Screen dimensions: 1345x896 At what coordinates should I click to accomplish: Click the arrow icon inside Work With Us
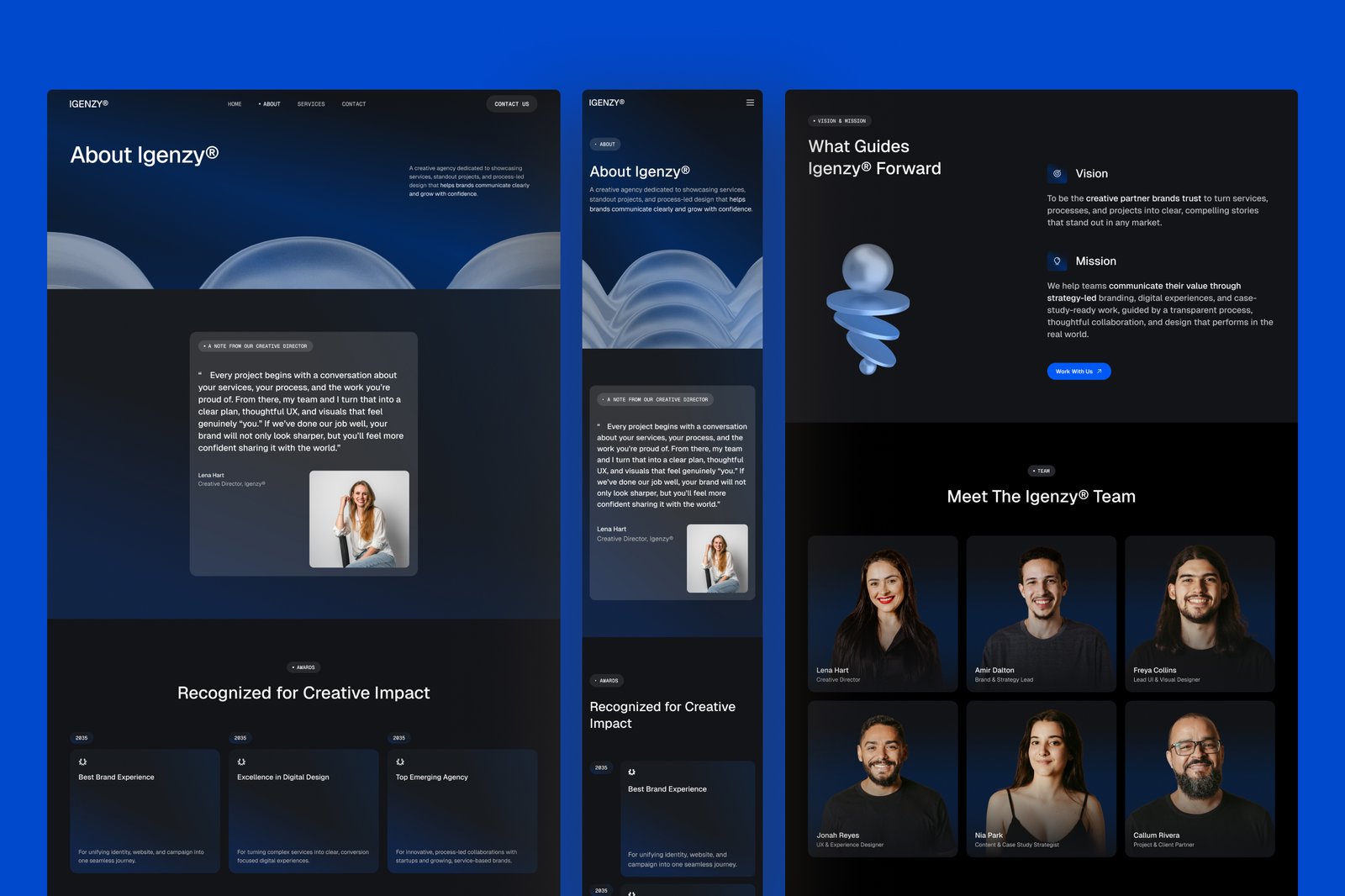pos(1100,371)
